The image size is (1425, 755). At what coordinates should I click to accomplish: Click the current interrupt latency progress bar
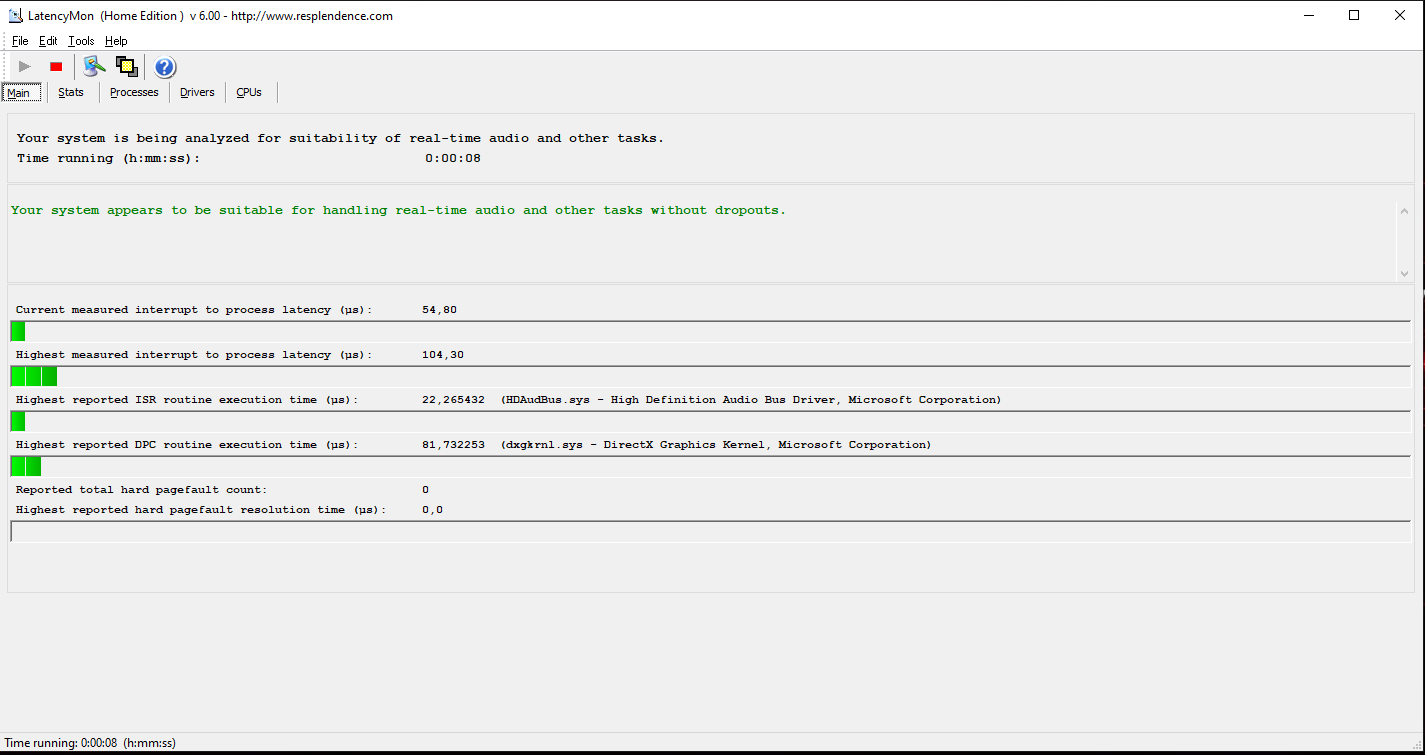(710, 331)
